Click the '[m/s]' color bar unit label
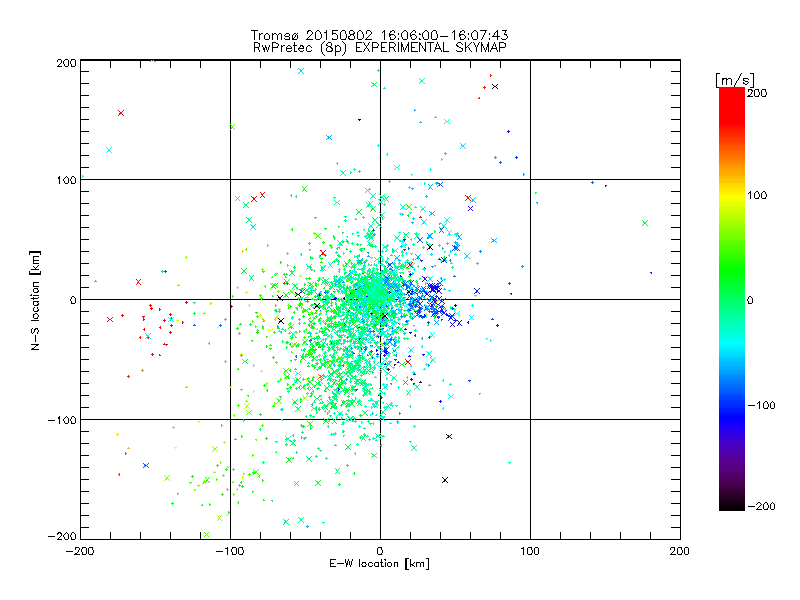Image resolution: width=800 pixels, height=600 pixels. (735, 80)
